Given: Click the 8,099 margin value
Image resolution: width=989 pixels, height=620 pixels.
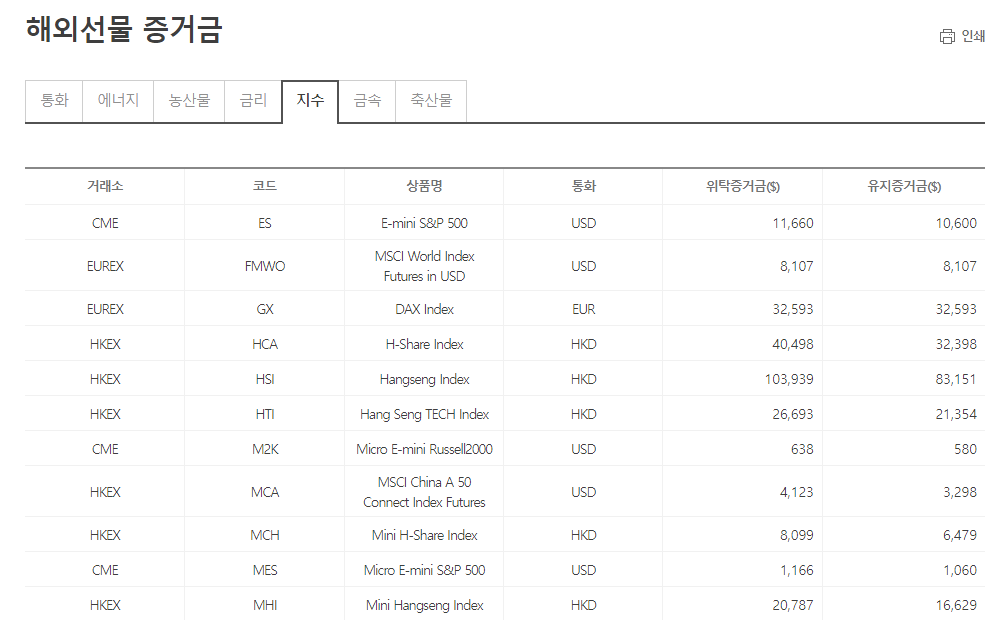Looking at the screenshot, I should 797,535.
